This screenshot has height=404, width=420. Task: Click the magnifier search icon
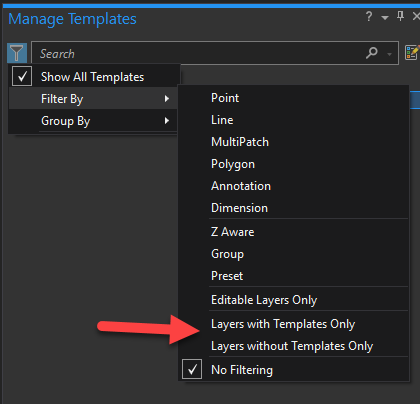point(372,53)
